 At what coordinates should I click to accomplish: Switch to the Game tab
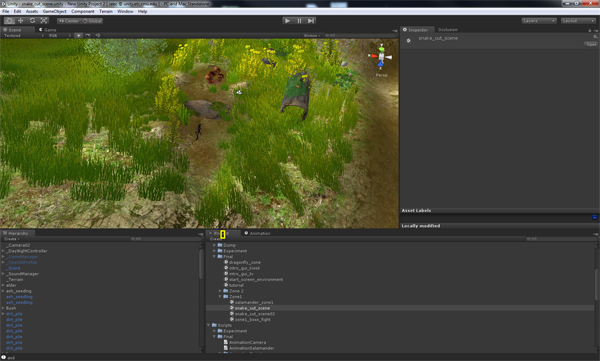tap(48, 29)
